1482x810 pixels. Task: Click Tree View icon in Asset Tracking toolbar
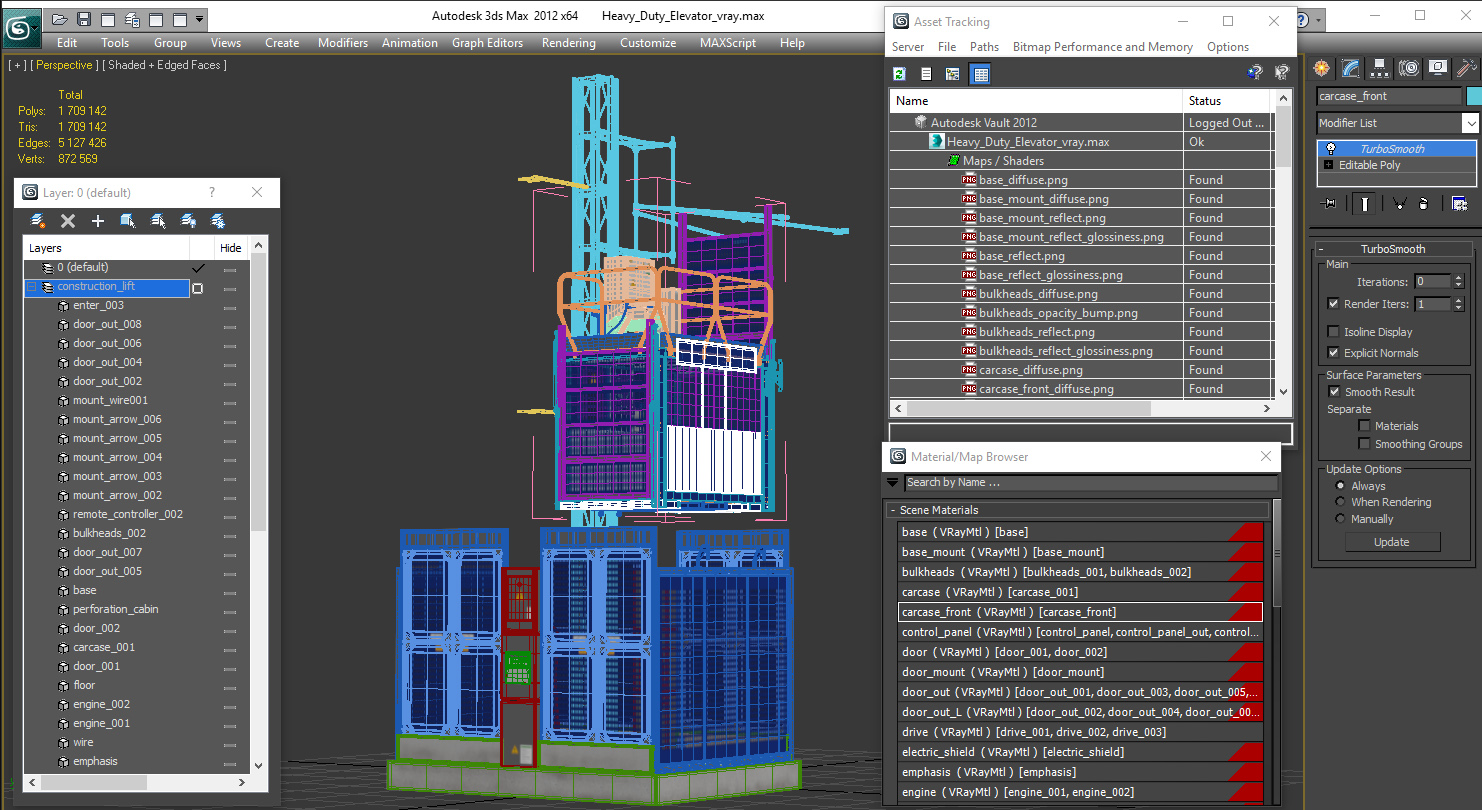tap(953, 74)
